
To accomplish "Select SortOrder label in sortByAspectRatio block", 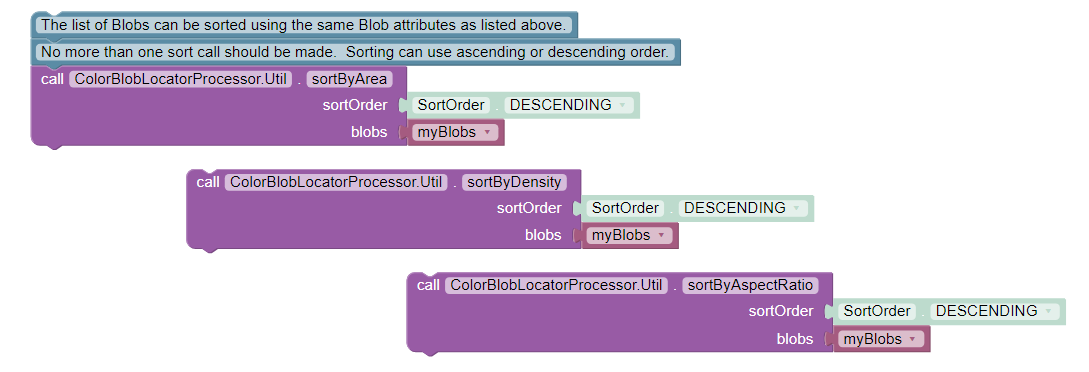I will coord(876,311).
